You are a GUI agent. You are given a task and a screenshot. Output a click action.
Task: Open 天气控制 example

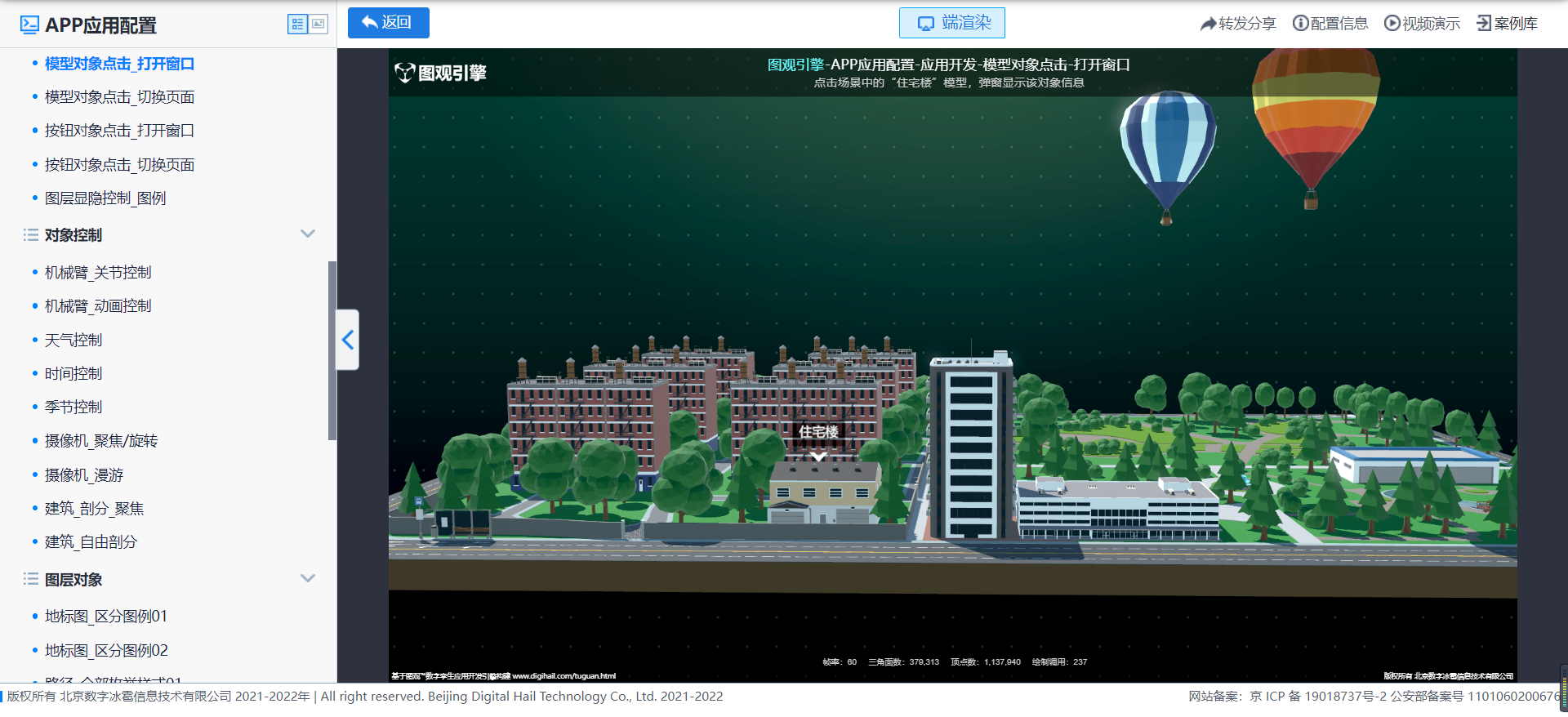coord(73,341)
